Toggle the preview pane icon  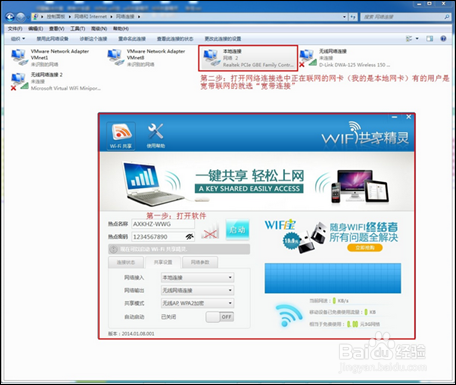430,39
